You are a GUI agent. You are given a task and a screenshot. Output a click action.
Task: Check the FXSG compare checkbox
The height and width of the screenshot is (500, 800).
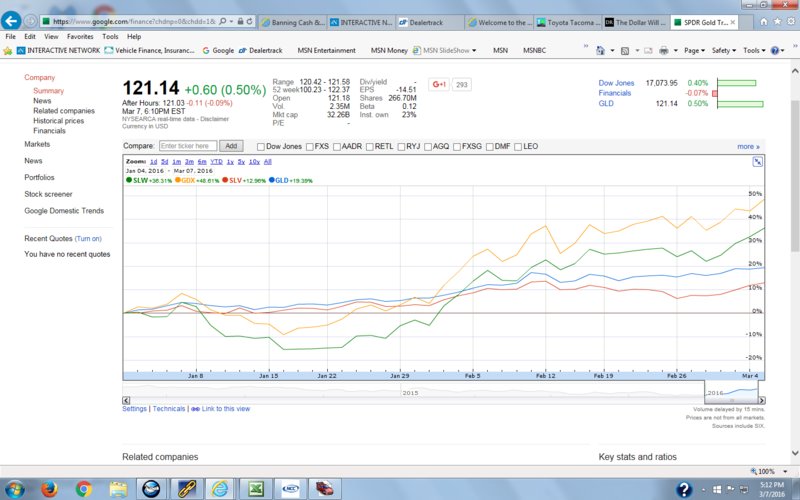pos(457,147)
